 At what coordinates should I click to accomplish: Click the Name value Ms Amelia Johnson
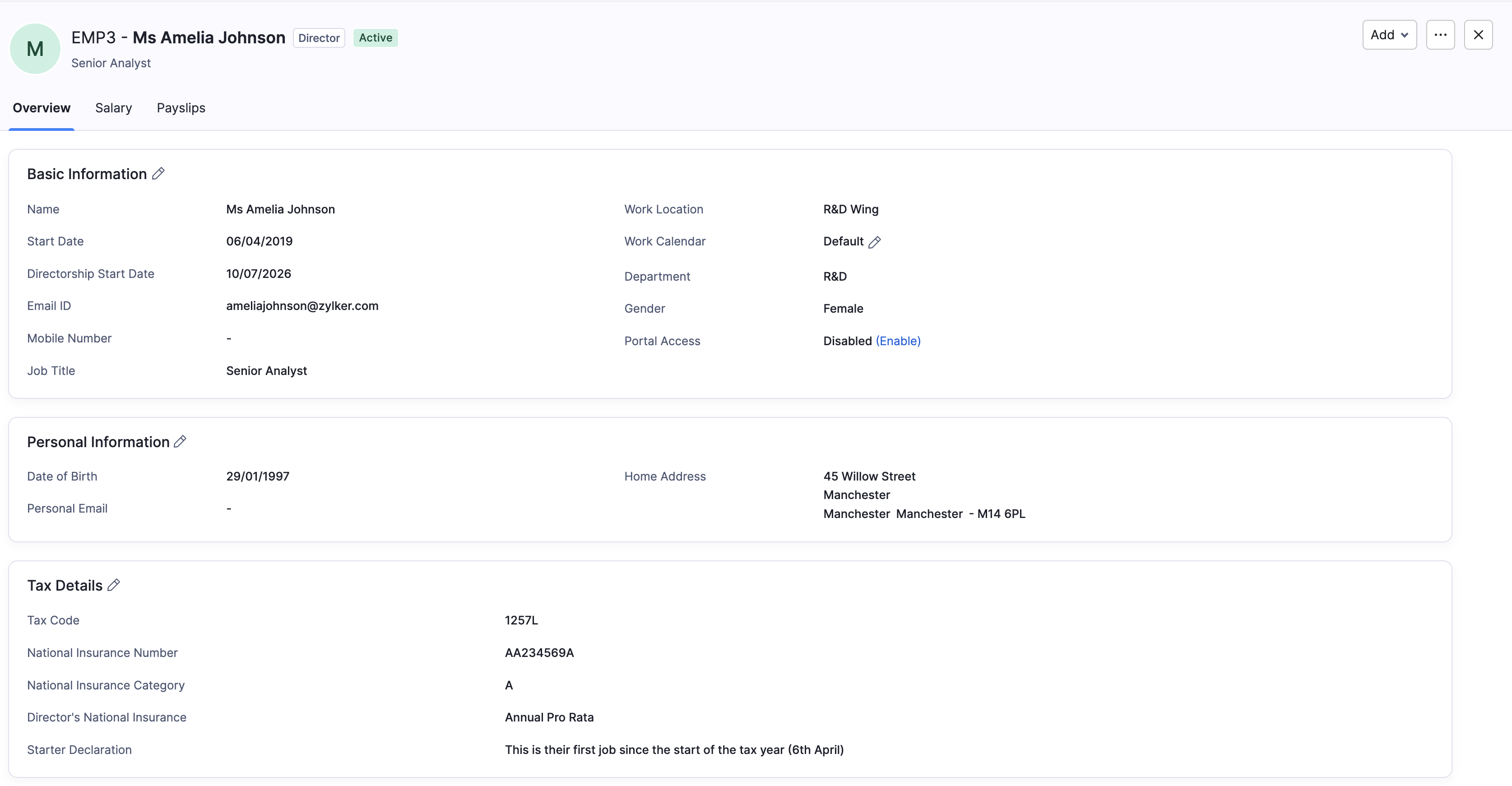281,209
